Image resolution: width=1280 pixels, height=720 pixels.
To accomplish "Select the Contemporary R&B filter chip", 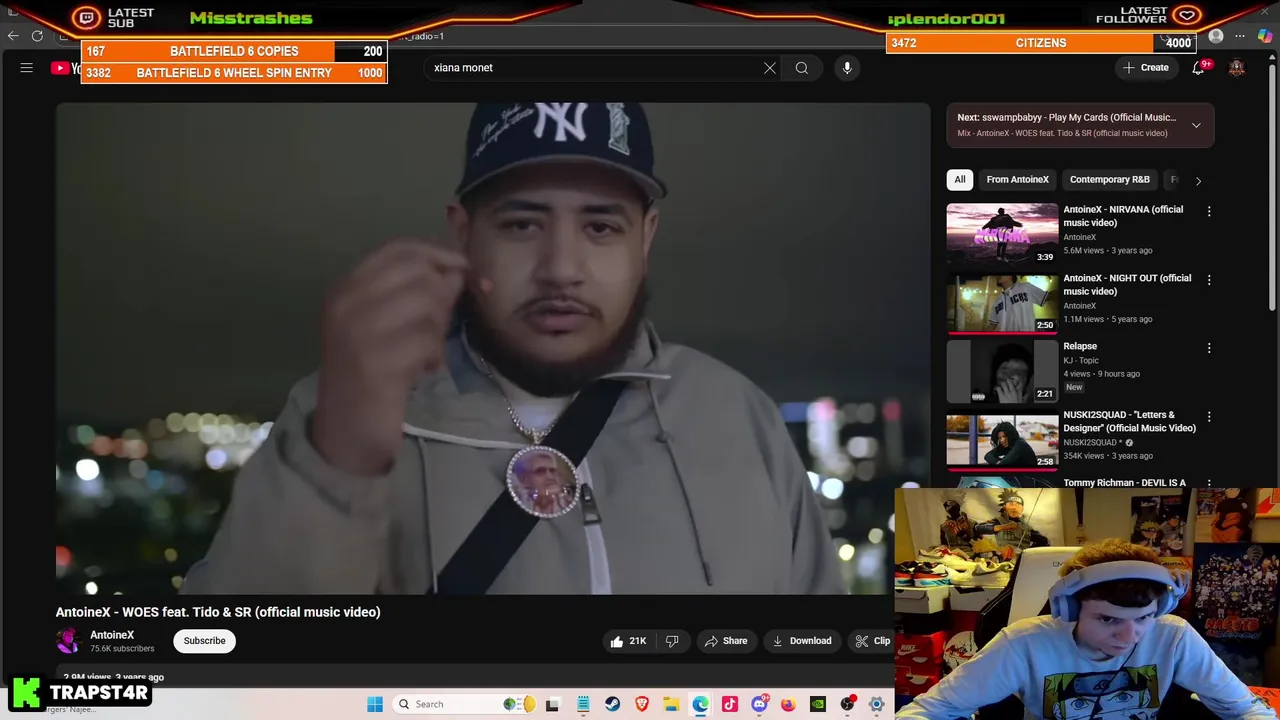I will (1109, 180).
